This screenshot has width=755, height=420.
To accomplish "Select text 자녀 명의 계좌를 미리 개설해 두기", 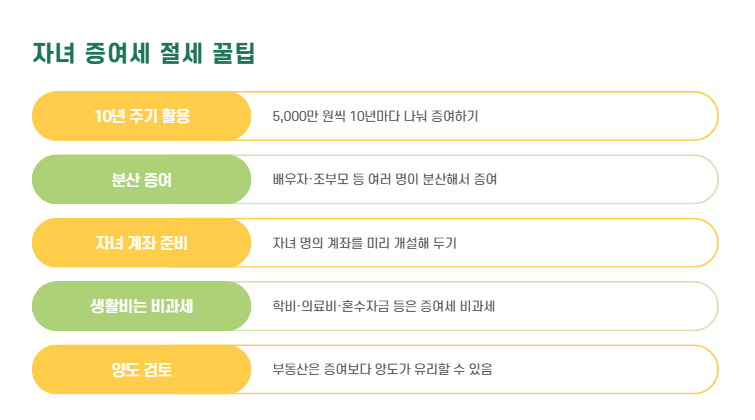I will (364, 243).
